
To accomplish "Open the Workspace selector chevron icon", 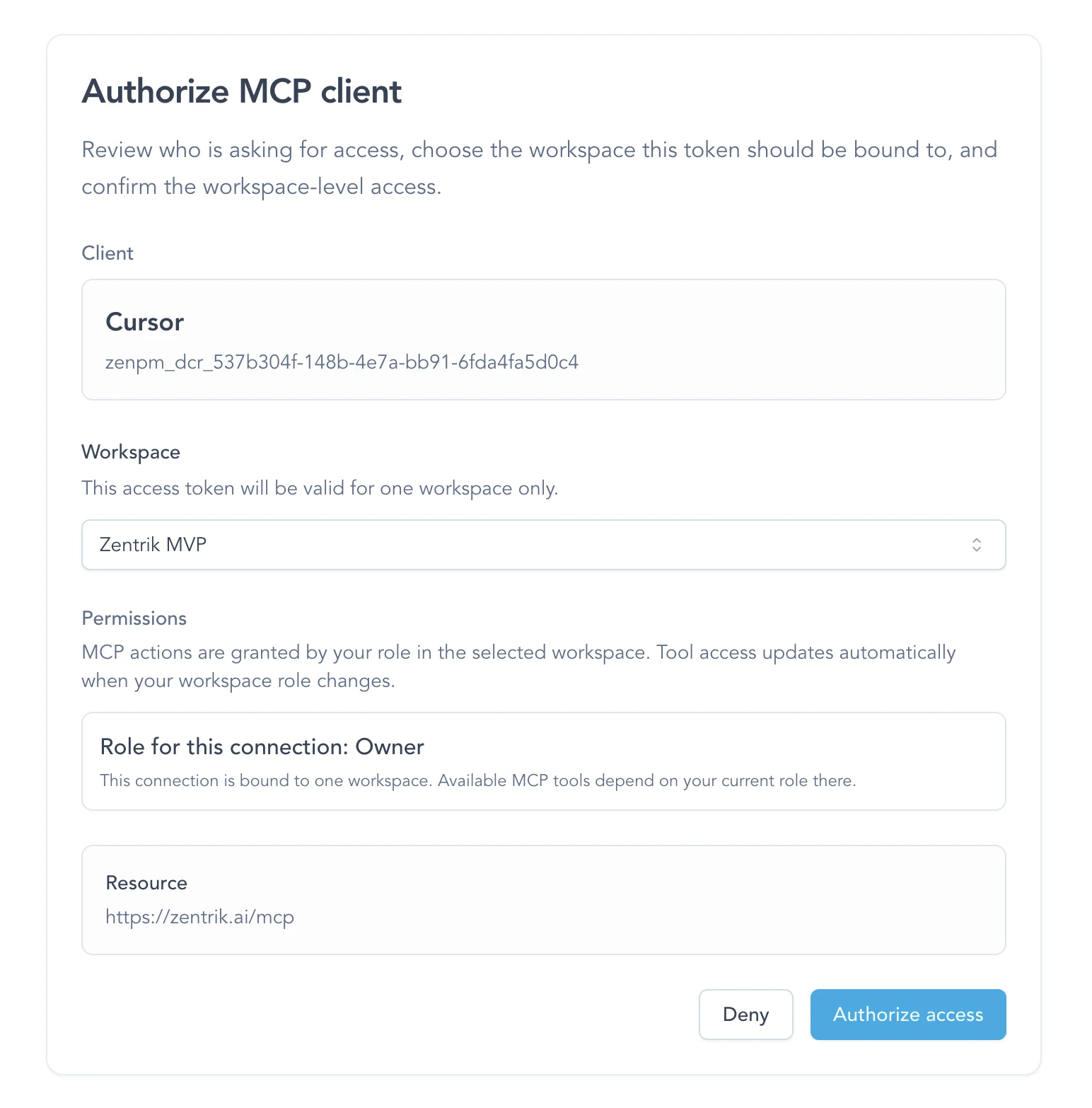I will [x=977, y=544].
